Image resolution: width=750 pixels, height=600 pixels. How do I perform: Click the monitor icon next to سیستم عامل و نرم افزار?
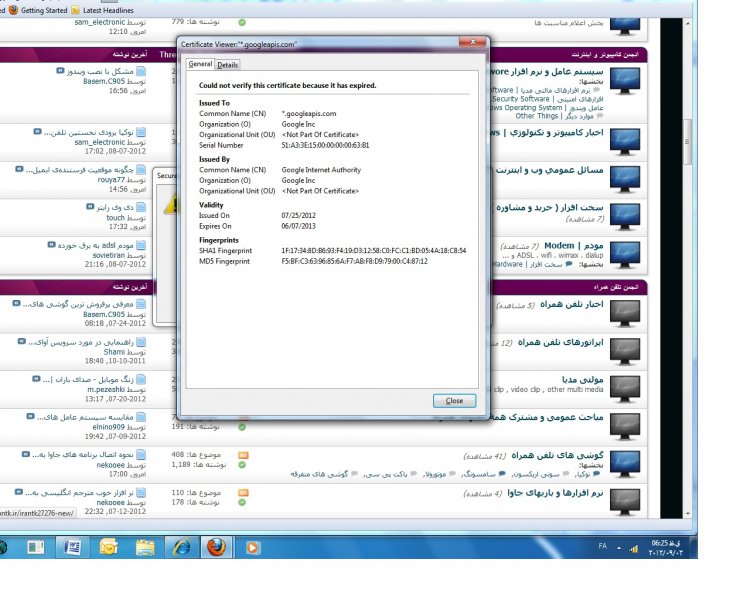[x=625, y=81]
